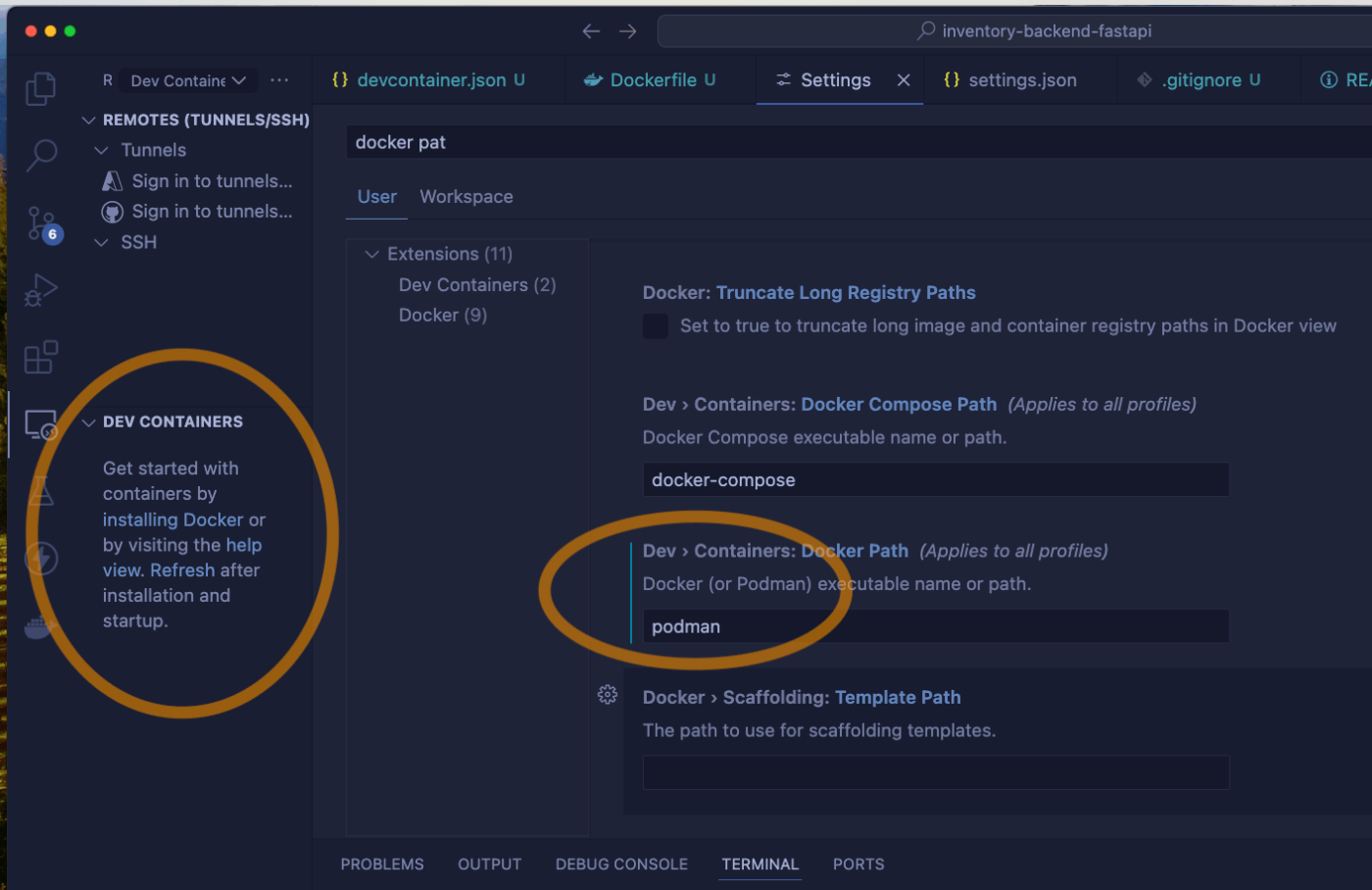
Task: Open the Search view in activity bar
Action: (41, 155)
